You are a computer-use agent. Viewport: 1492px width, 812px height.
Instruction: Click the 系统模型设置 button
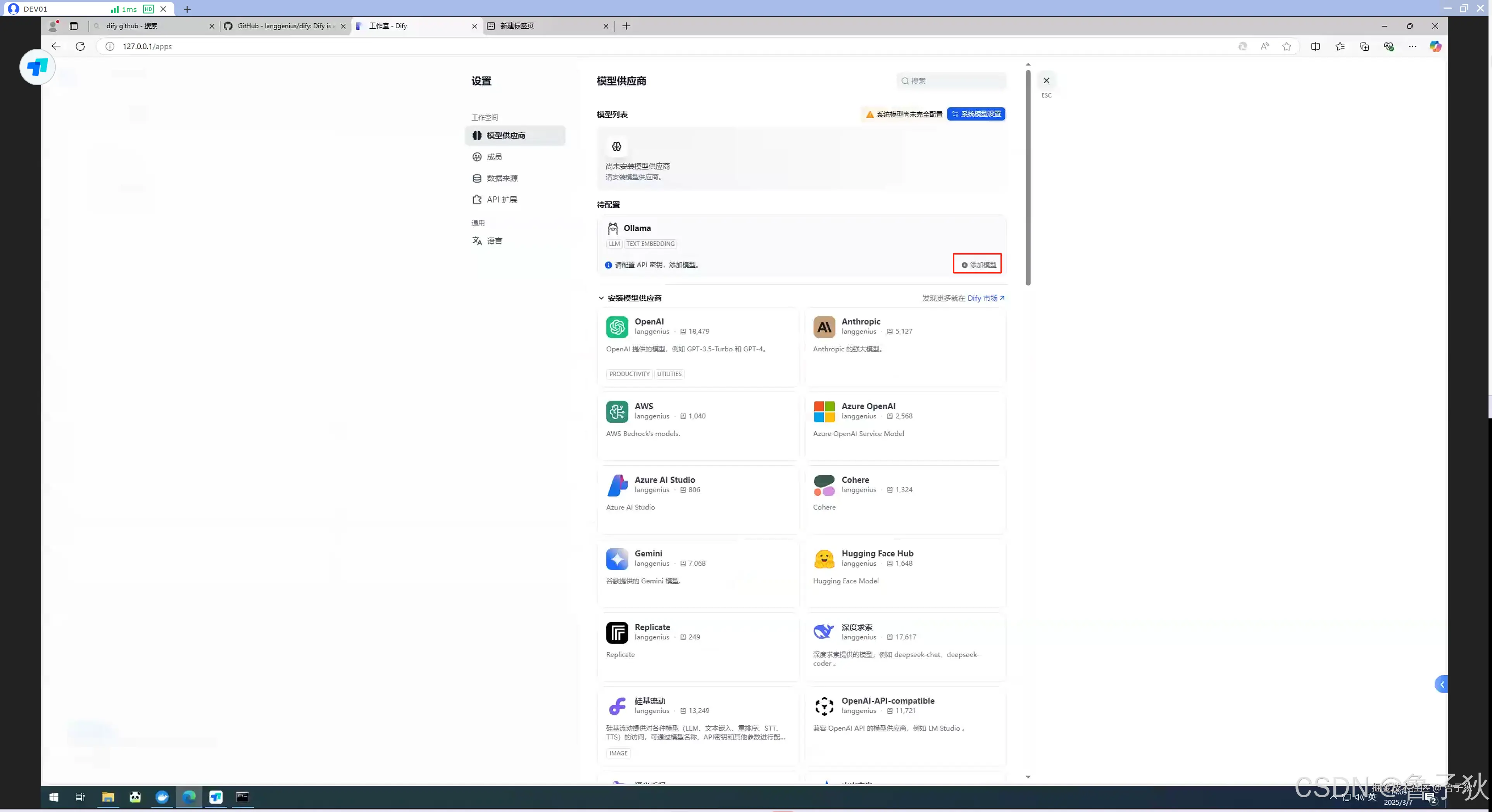click(976, 114)
